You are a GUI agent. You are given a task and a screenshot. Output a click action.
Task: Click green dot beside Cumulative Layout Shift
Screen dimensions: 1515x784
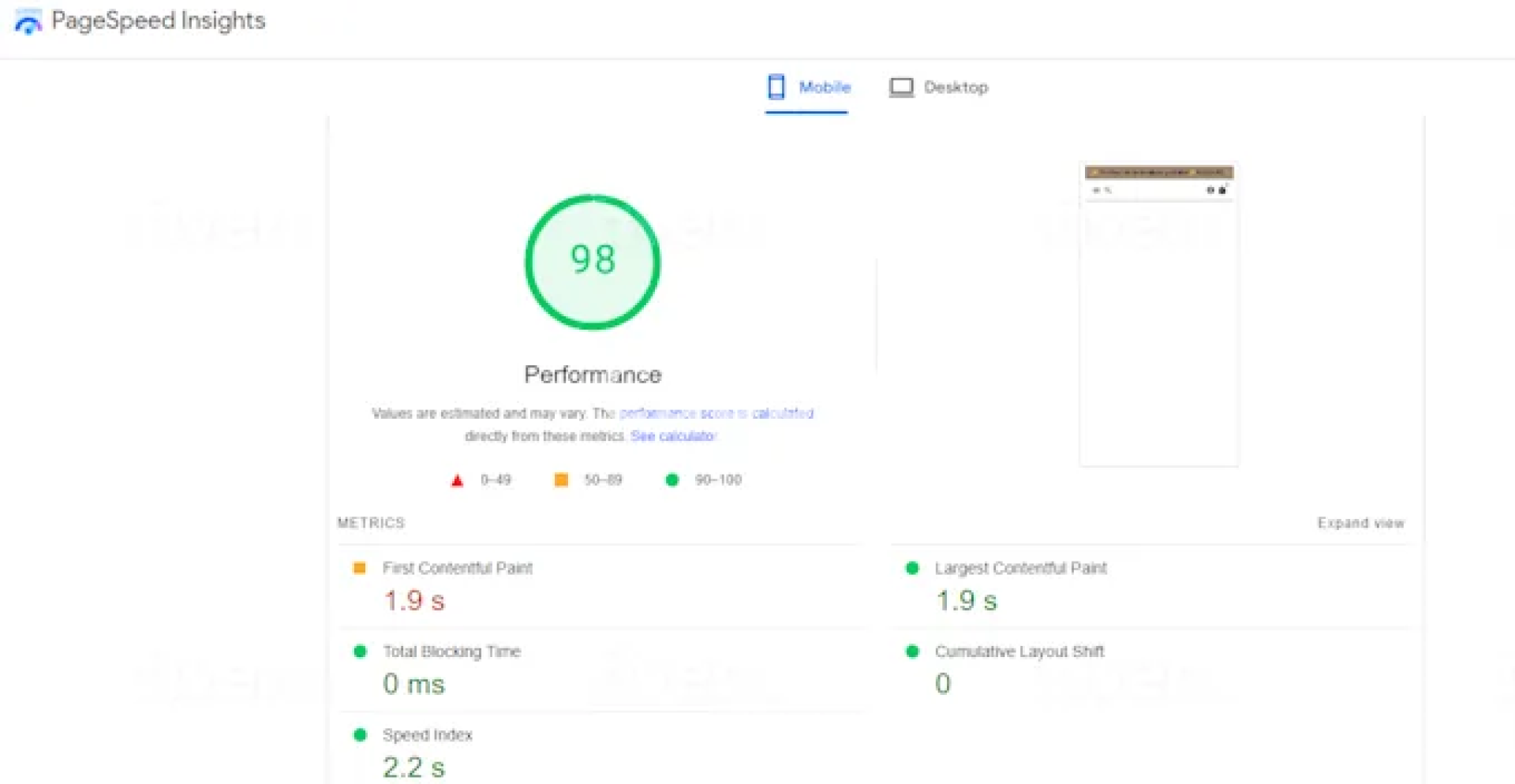click(912, 651)
